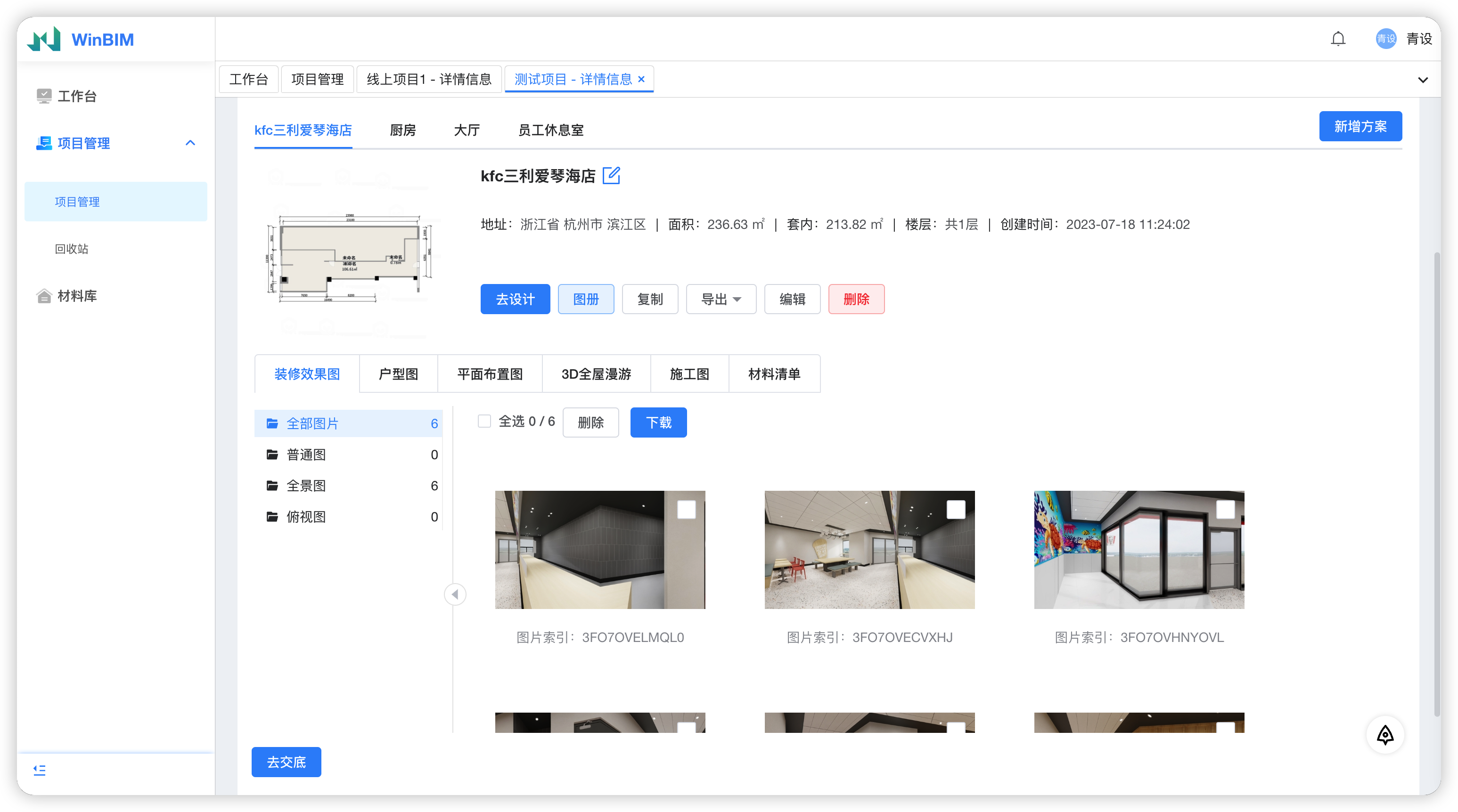This screenshot has width=1458, height=812.
Task: Switch to the 大厅 tab
Action: coord(467,130)
